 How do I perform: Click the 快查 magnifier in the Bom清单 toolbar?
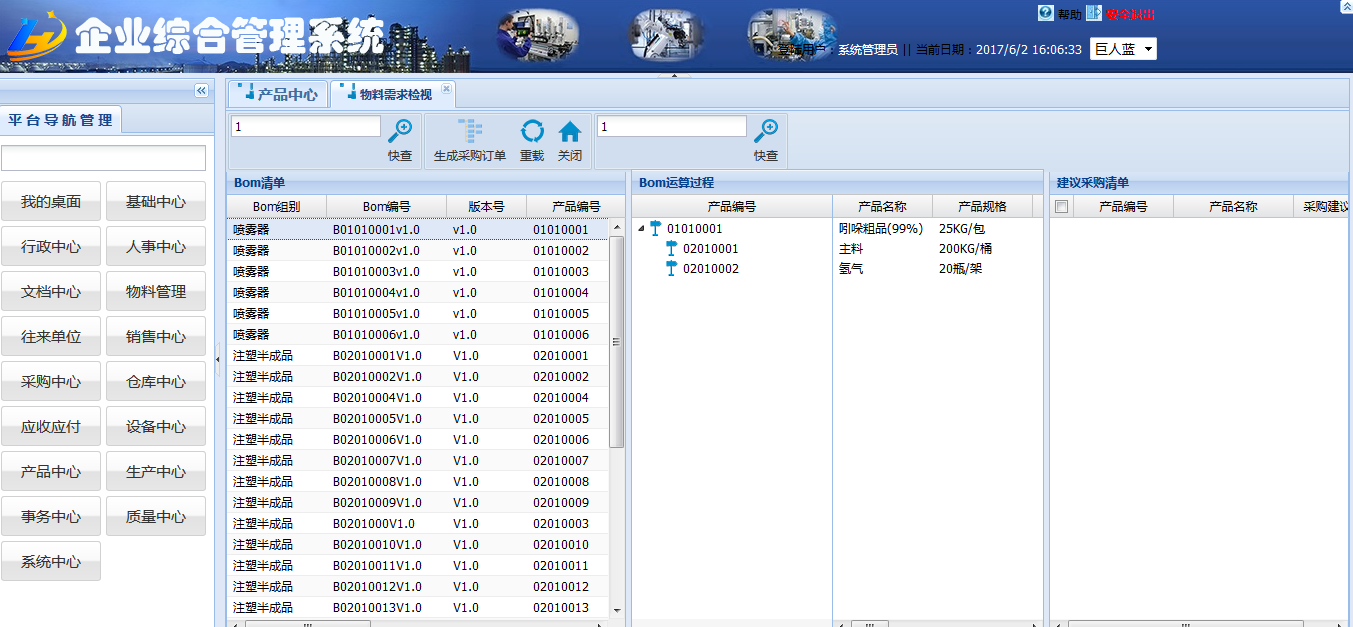coord(400,130)
